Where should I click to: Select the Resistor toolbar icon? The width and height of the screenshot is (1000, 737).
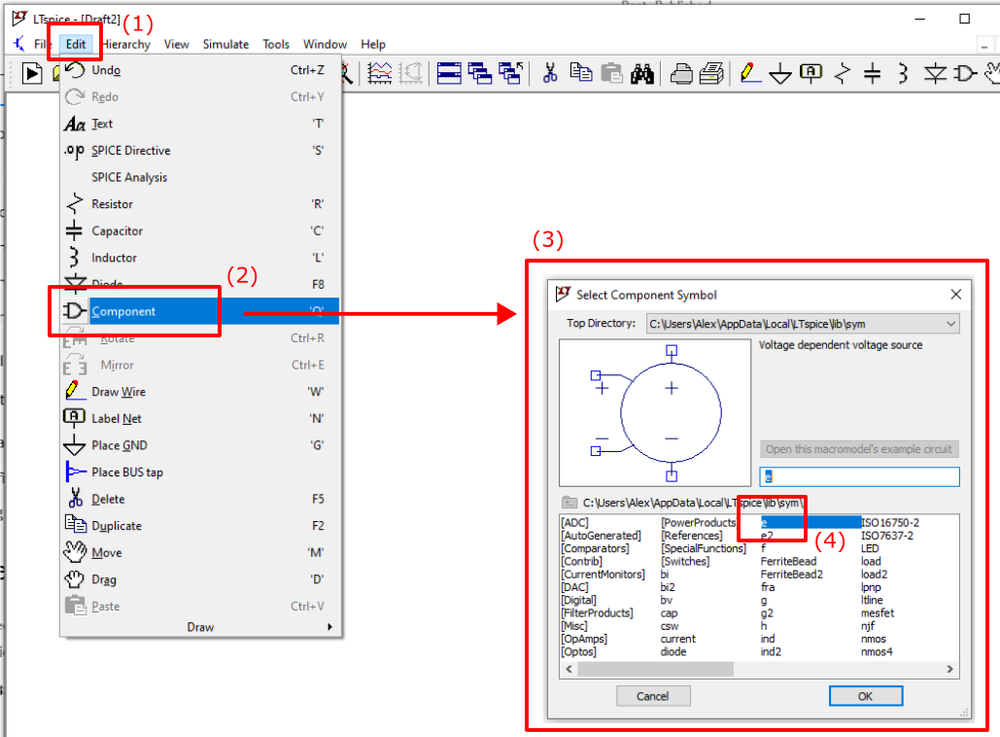point(842,74)
